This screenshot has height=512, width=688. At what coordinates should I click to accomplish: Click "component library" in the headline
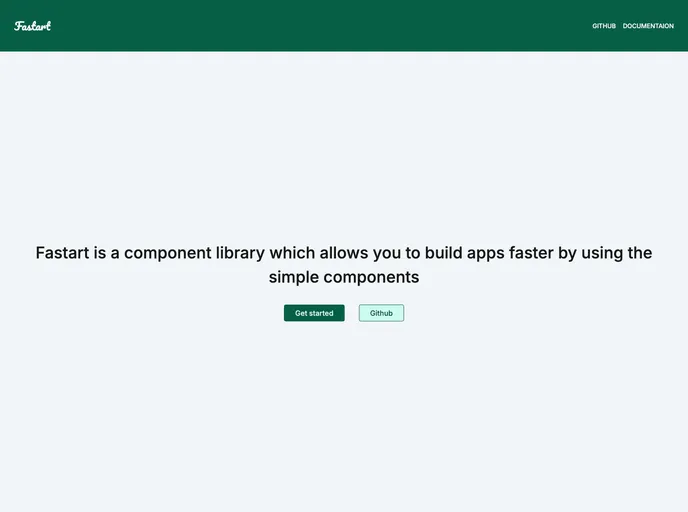click(196, 253)
